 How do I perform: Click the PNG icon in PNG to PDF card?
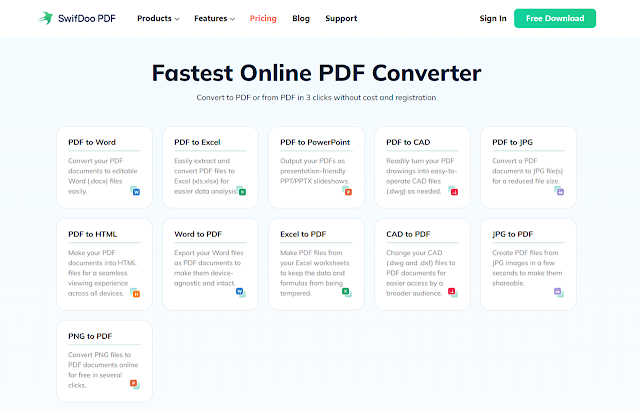click(135, 384)
